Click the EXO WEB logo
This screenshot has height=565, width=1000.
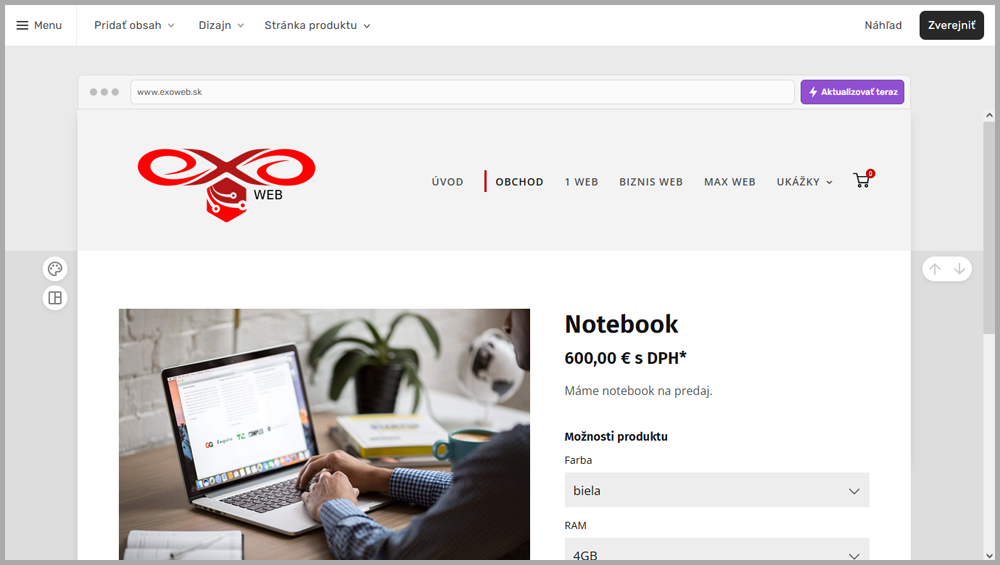(226, 183)
